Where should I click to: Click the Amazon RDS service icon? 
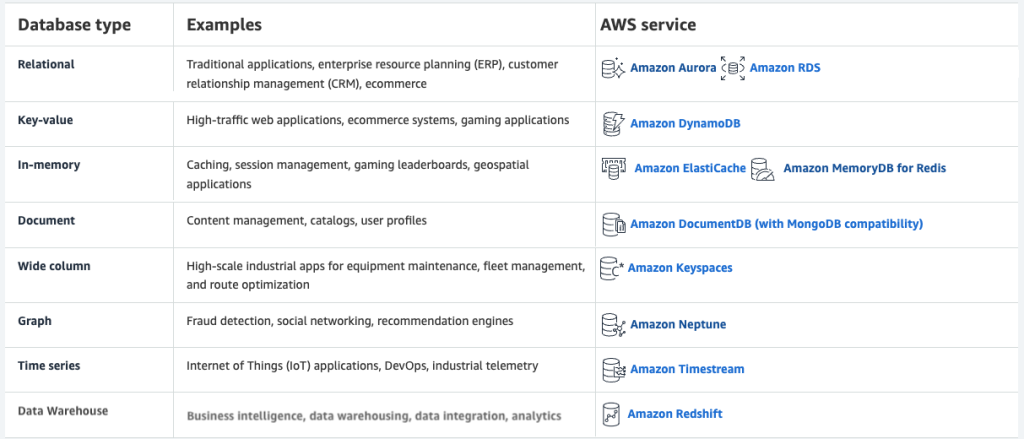pyautogui.click(x=733, y=69)
